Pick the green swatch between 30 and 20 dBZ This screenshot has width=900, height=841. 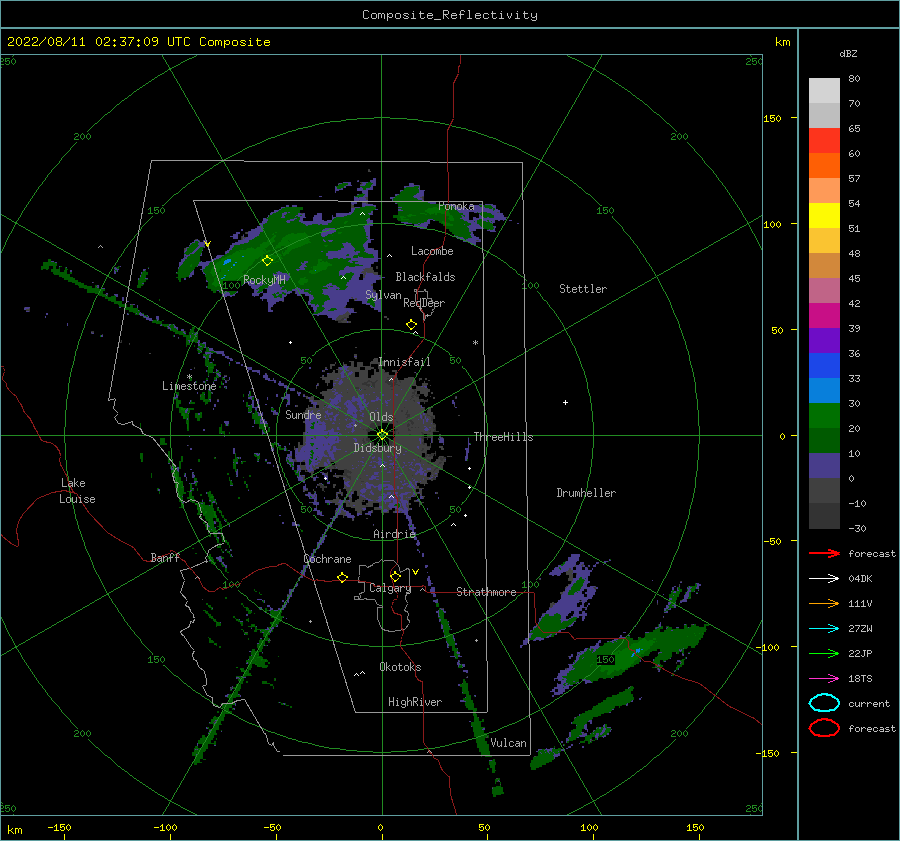tap(824, 416)
